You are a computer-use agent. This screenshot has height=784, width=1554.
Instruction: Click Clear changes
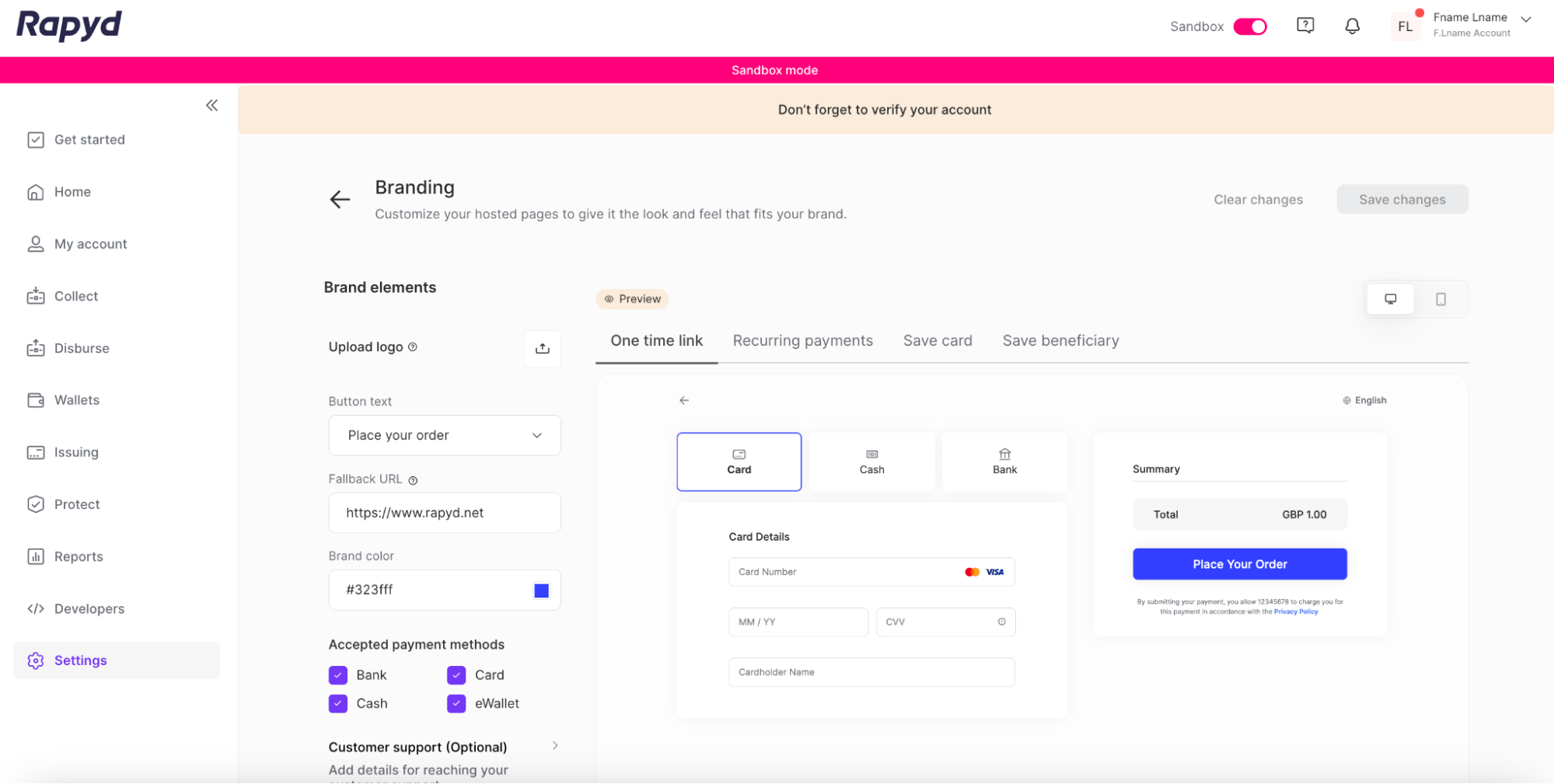click(1258, 200)
